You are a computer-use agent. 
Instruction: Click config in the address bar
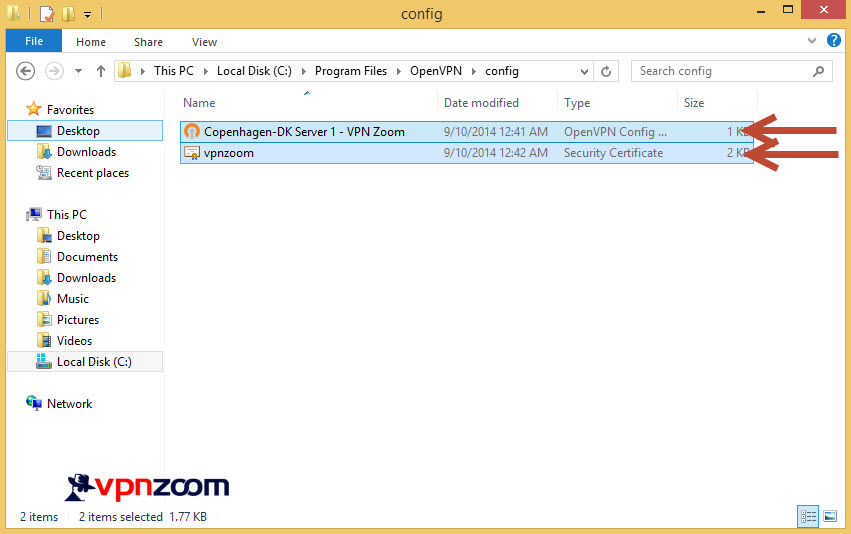tap(501, 71)
